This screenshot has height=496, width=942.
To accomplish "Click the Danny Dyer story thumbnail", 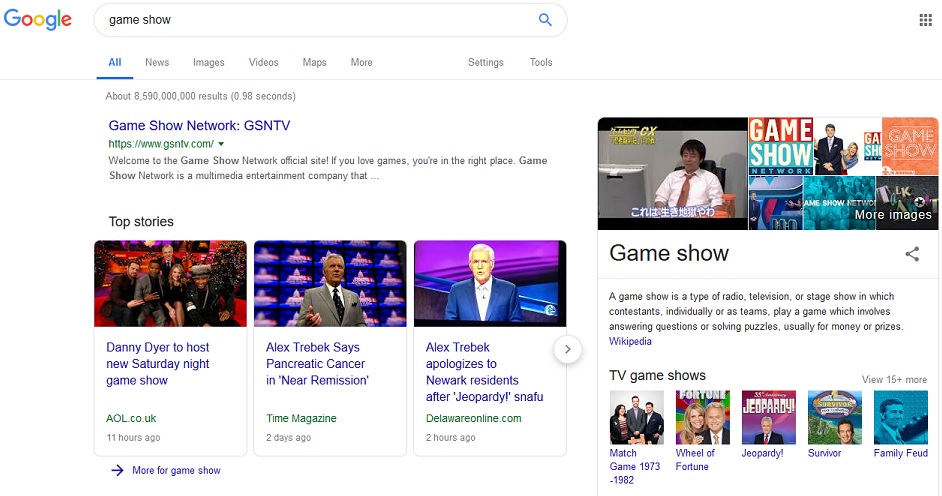I will tap(171, 283).
